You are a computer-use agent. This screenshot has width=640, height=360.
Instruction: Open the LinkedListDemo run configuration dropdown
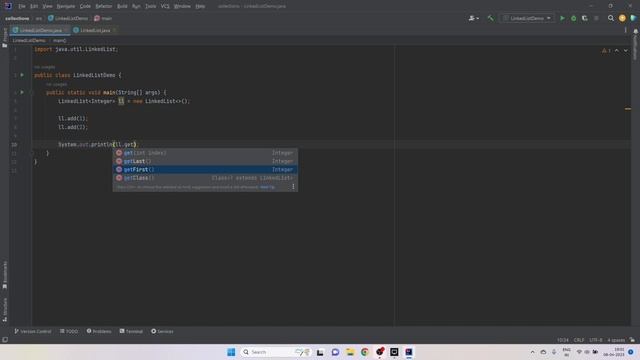[x=527, y=18]
